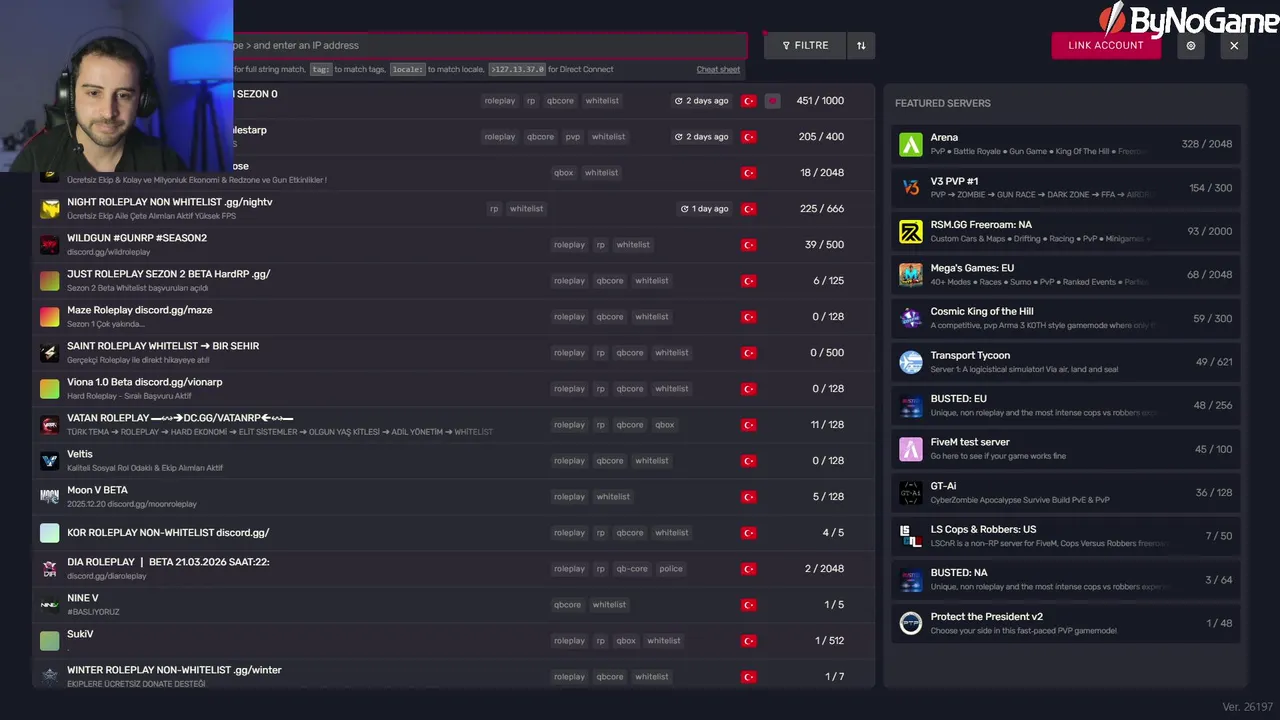Click the GT-Ai server icon

click(x=911, y=492)
